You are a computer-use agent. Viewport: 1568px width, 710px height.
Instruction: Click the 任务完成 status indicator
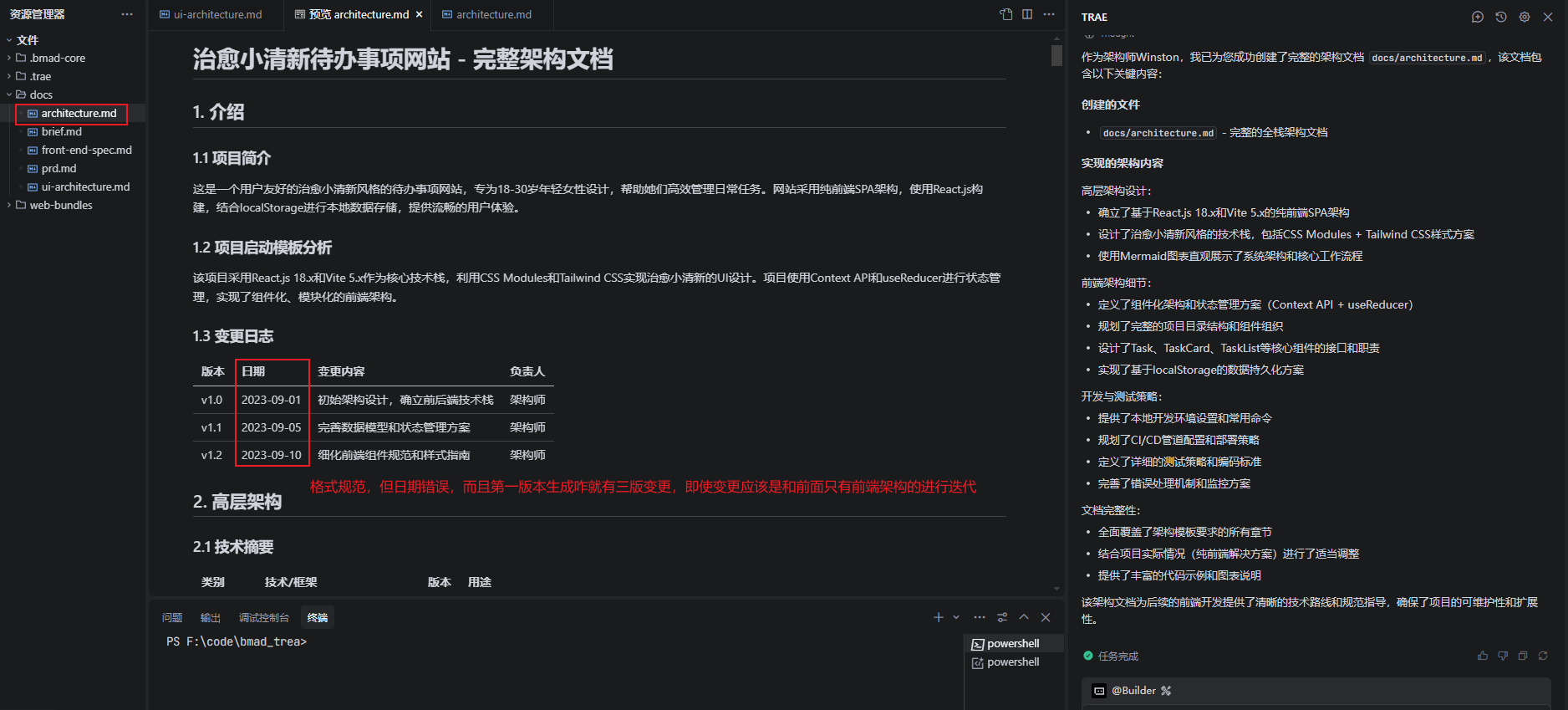pos(1111,656)
